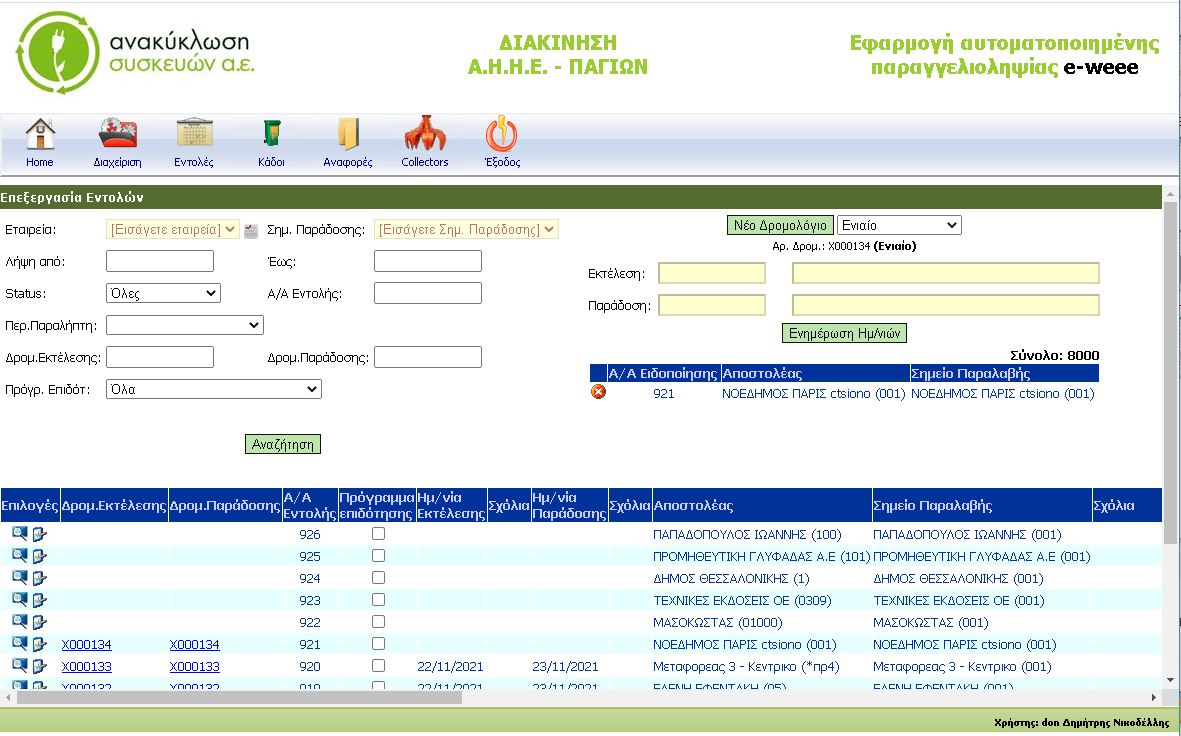Tick the subsidy checkbox for order 922
1181x736 pixels.
pos(378,621)
